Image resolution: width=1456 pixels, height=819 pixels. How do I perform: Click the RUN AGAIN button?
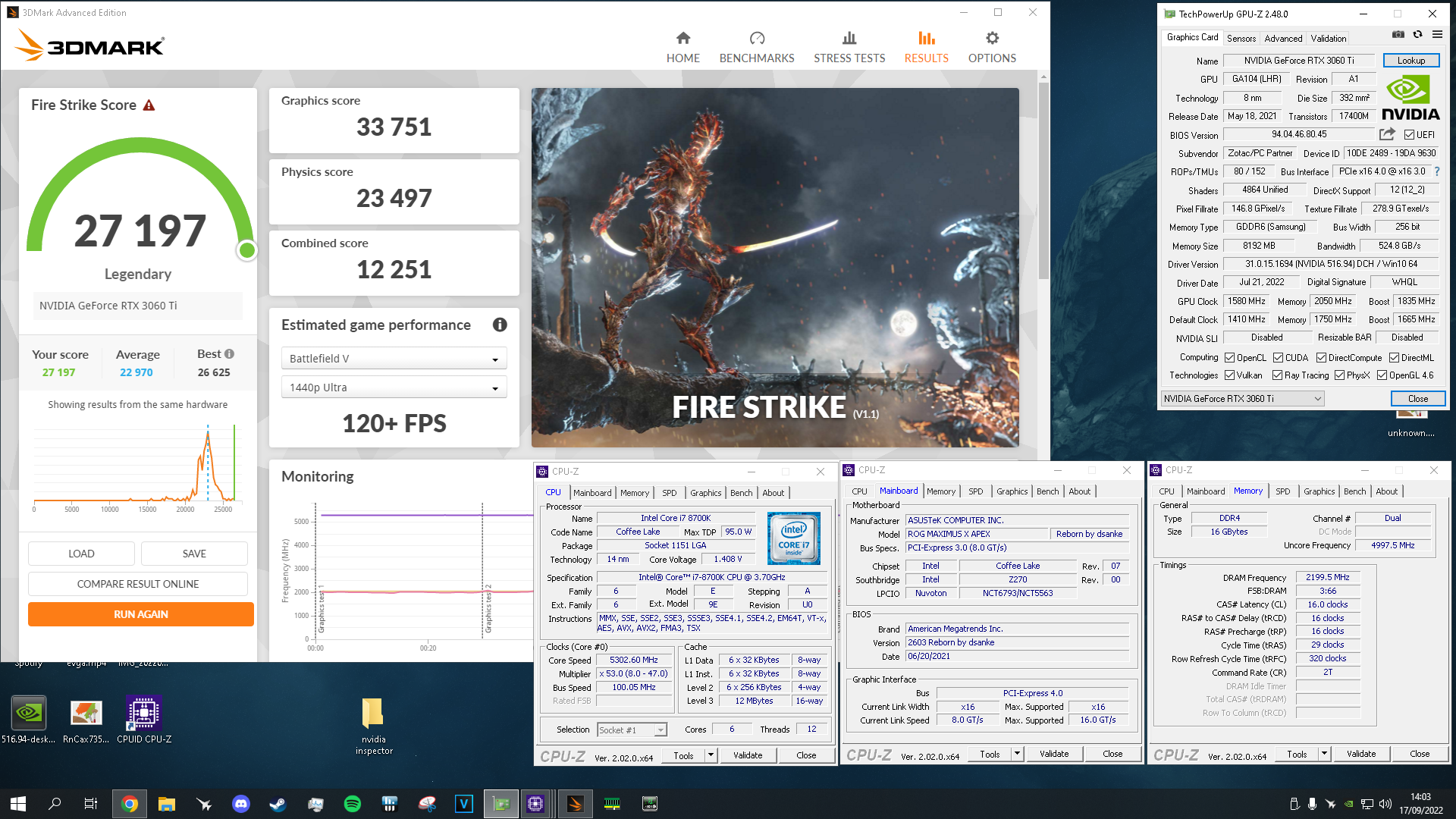click(x=141, y=614)
